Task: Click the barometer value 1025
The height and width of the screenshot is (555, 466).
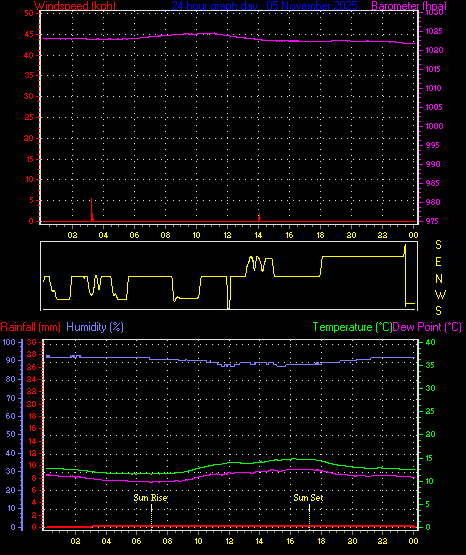Action: pyautogui.click(x=434, y=32)
